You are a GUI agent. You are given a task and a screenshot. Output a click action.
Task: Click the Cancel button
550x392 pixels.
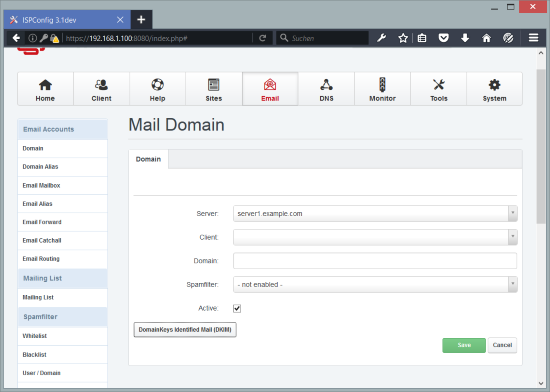coord(502,345)
